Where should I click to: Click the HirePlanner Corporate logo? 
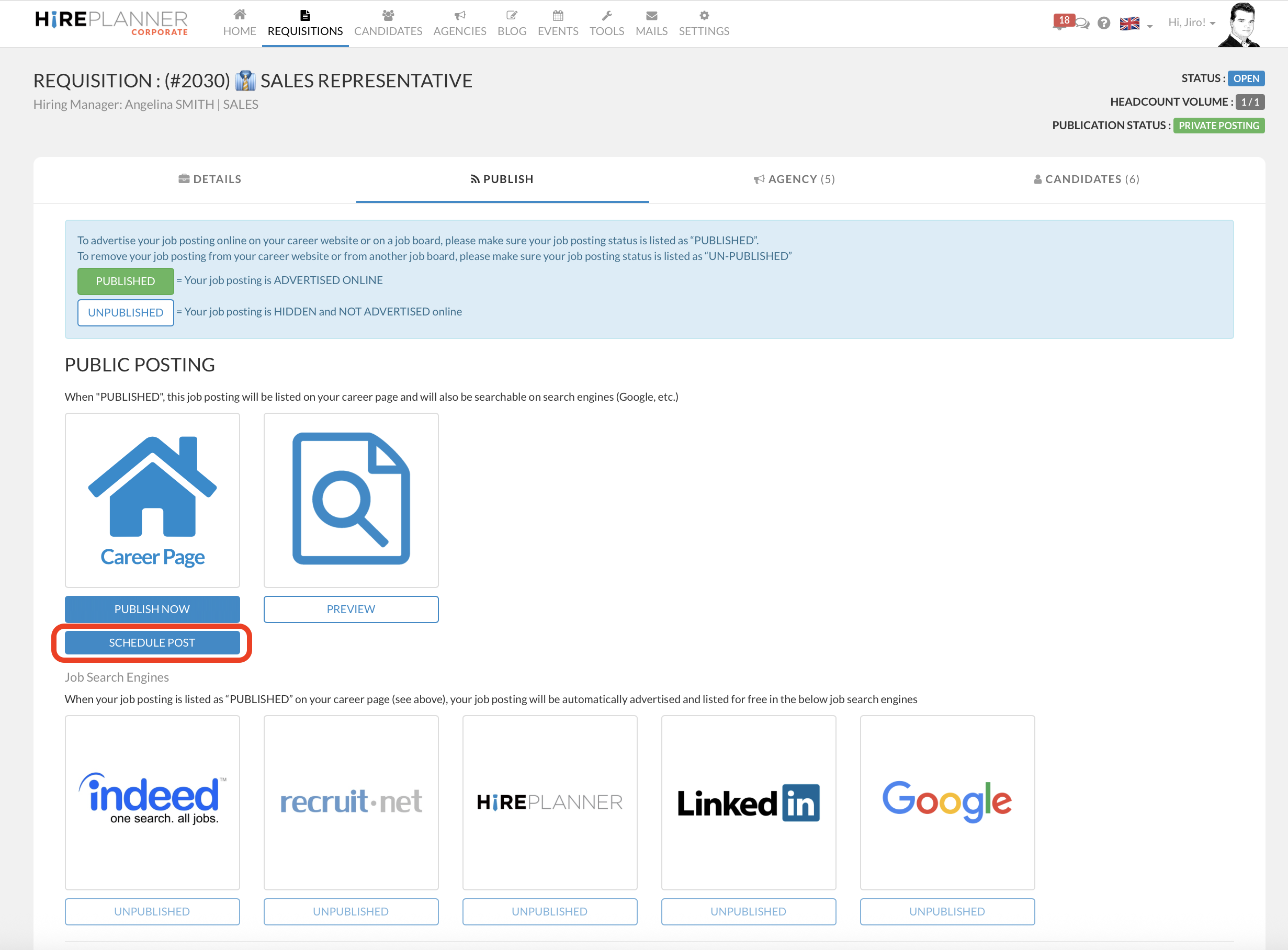pyautogui.click(x=111, y=23)
